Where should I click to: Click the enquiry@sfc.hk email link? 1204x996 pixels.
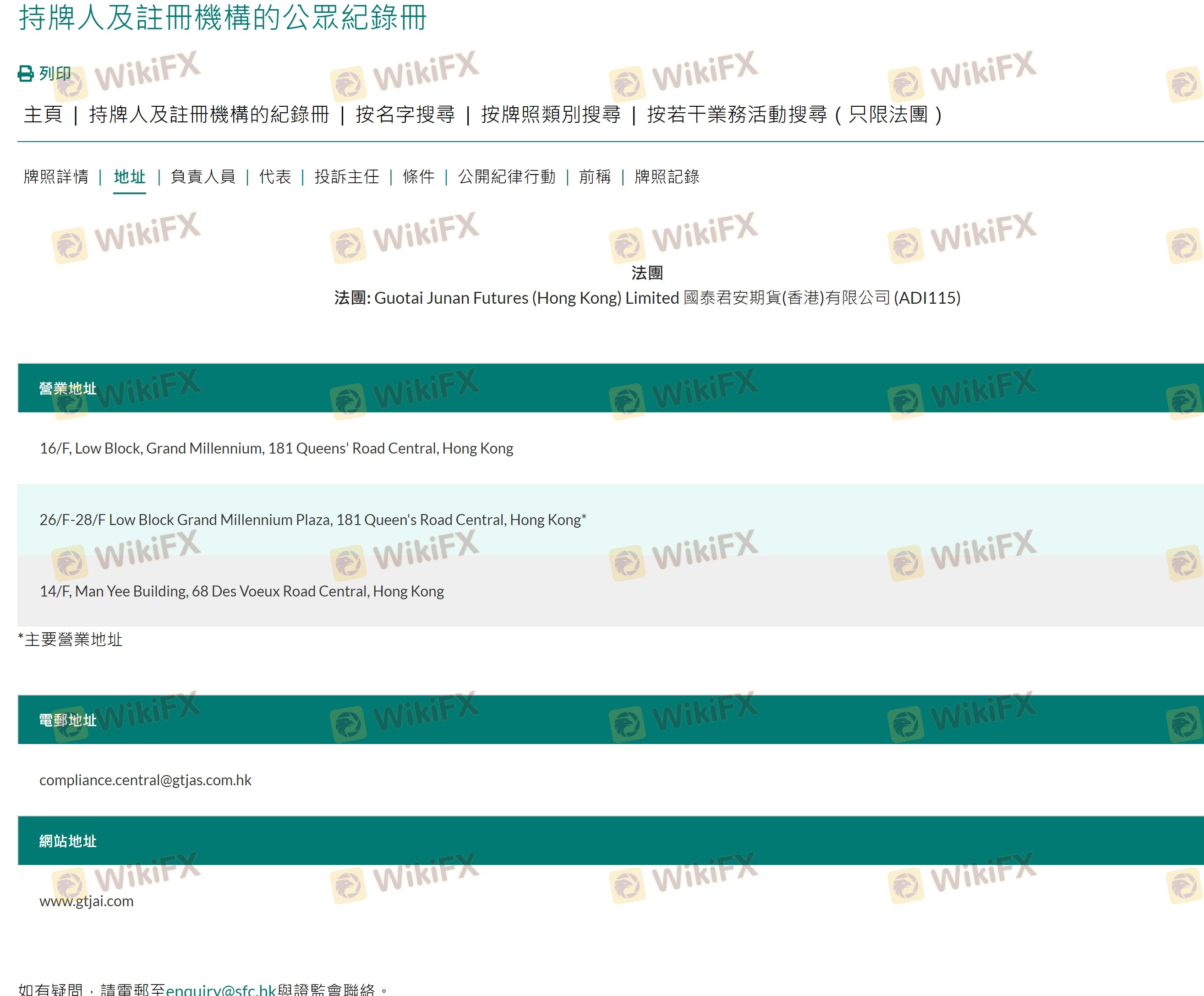[221, 990]
